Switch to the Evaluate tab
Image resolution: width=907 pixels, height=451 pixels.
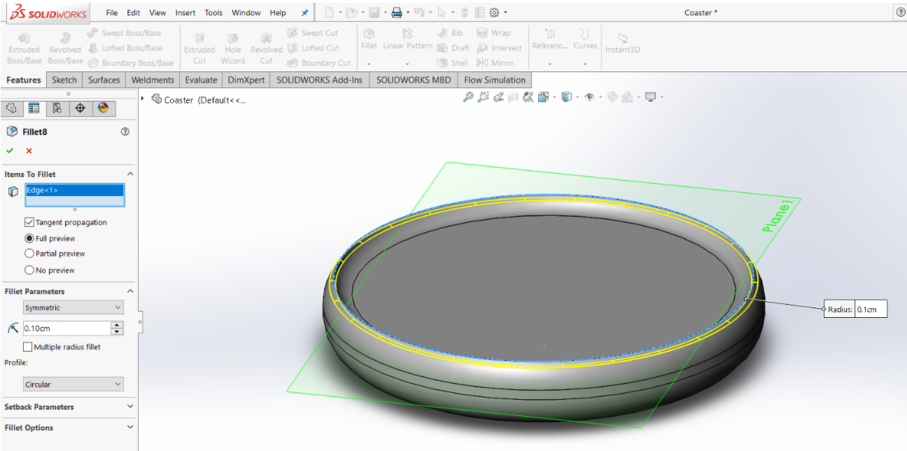[201, 80]
